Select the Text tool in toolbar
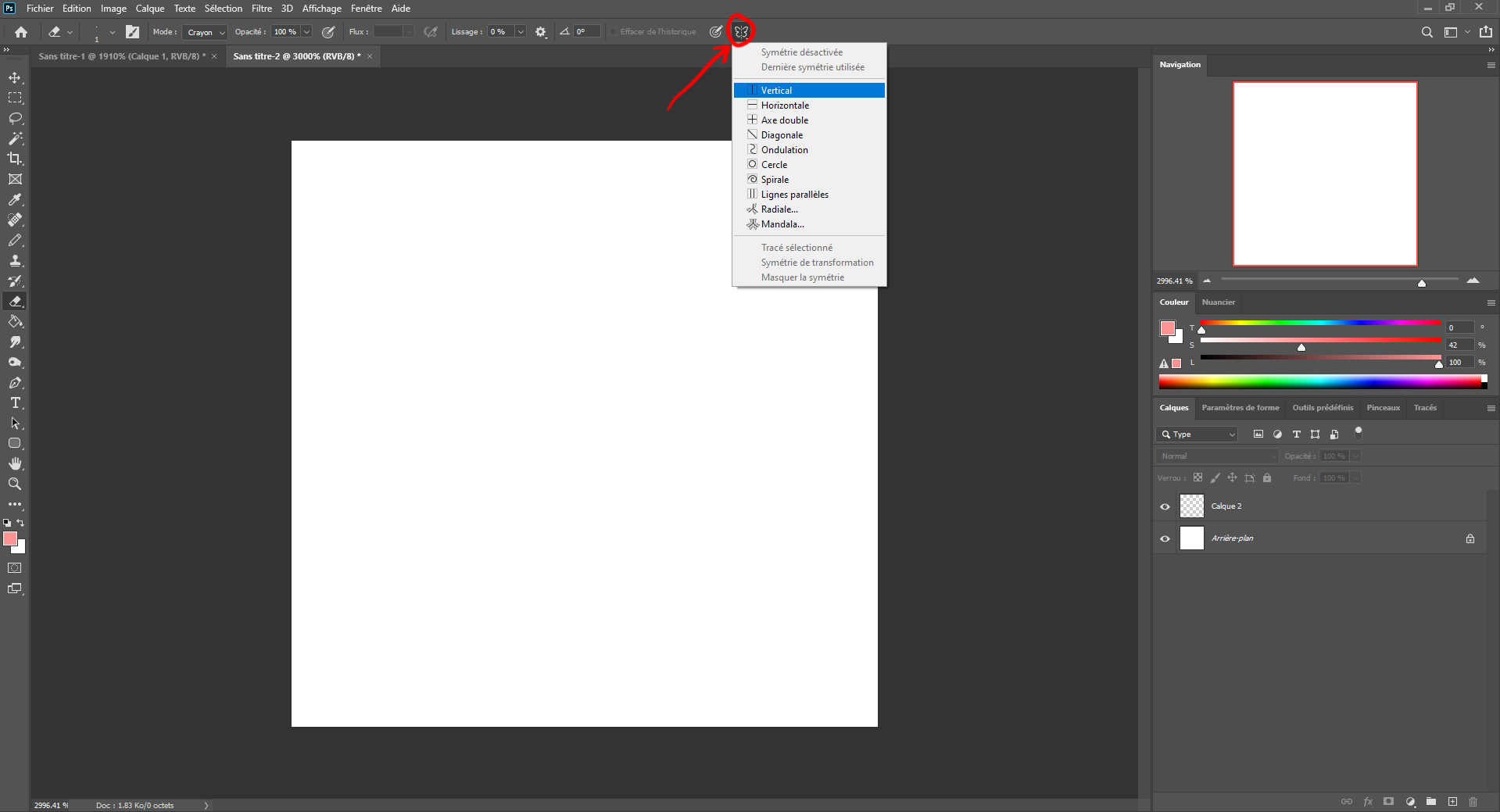This screenshot has height=812, width=1500. (15, 403)
